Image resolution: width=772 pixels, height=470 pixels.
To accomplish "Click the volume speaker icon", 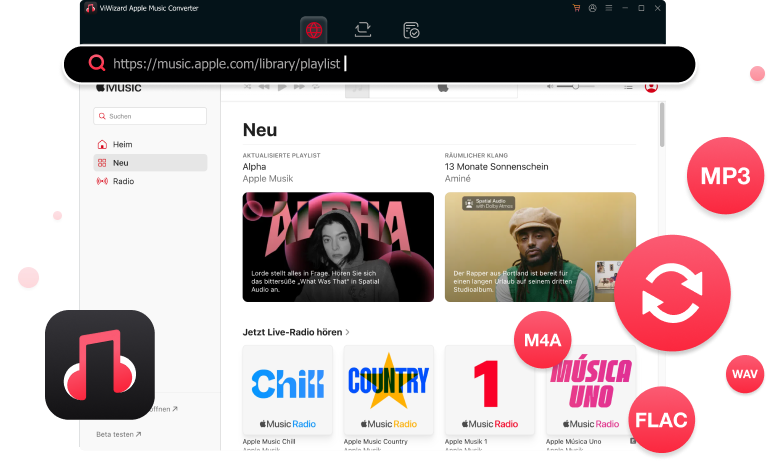I will pos(550,87).
